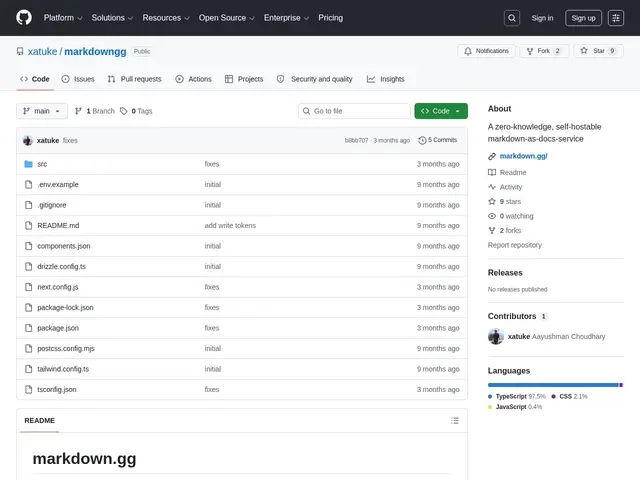
Task: Open the xatuke owner link
Action: coord(42,51)
